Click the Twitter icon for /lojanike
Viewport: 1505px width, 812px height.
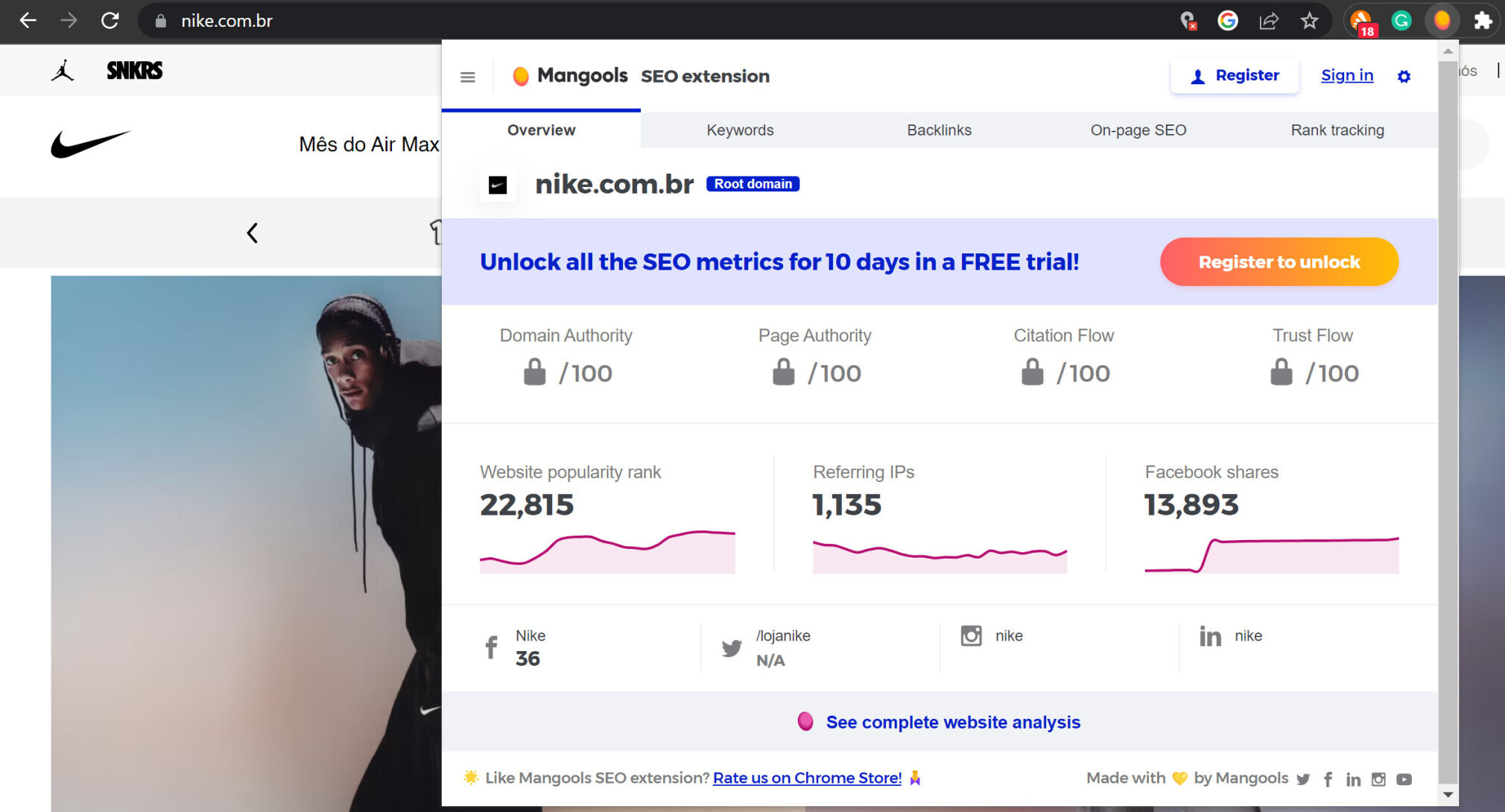(x=732, y=647)
